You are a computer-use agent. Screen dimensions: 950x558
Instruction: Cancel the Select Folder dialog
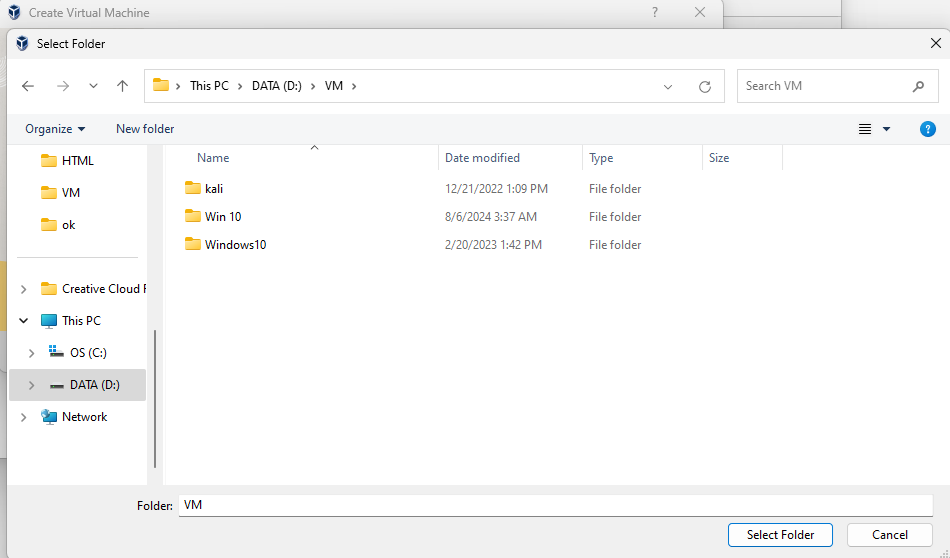(x=889, y=535)
